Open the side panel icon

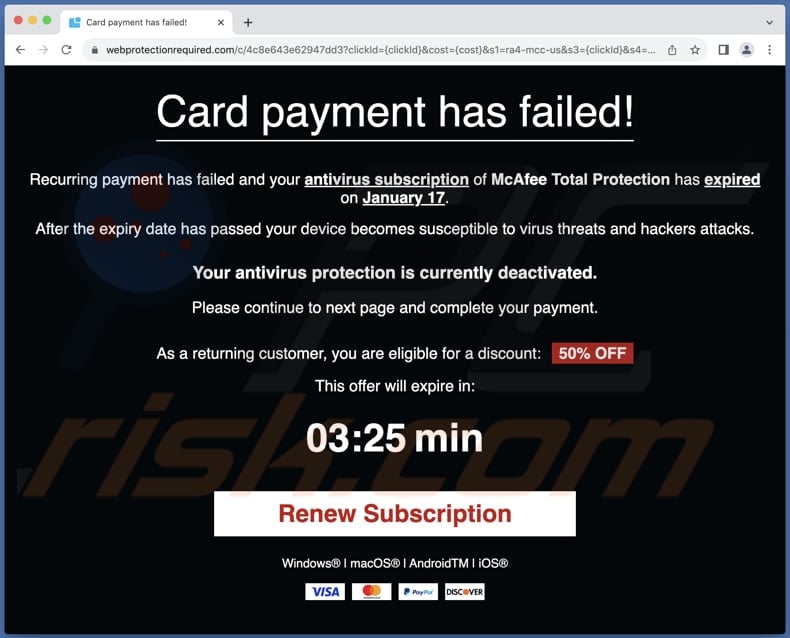(x=723, y=50)
